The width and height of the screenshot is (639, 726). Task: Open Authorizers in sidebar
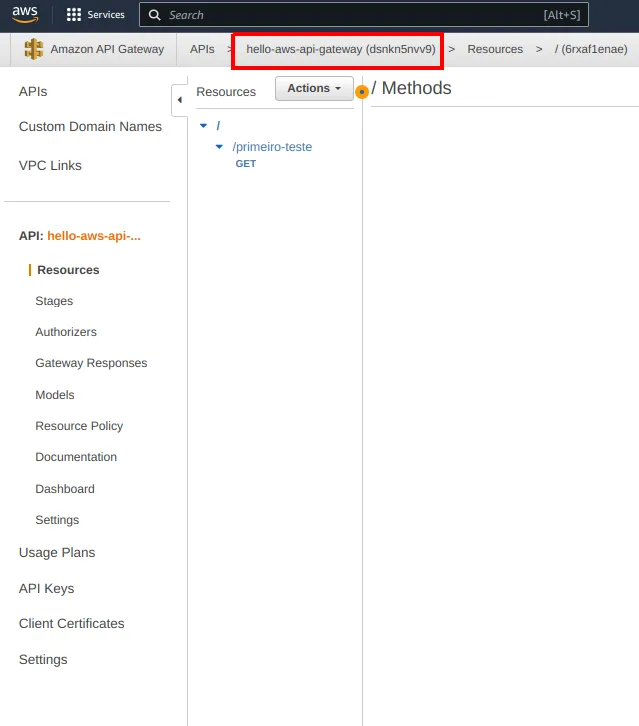point(66,332)
